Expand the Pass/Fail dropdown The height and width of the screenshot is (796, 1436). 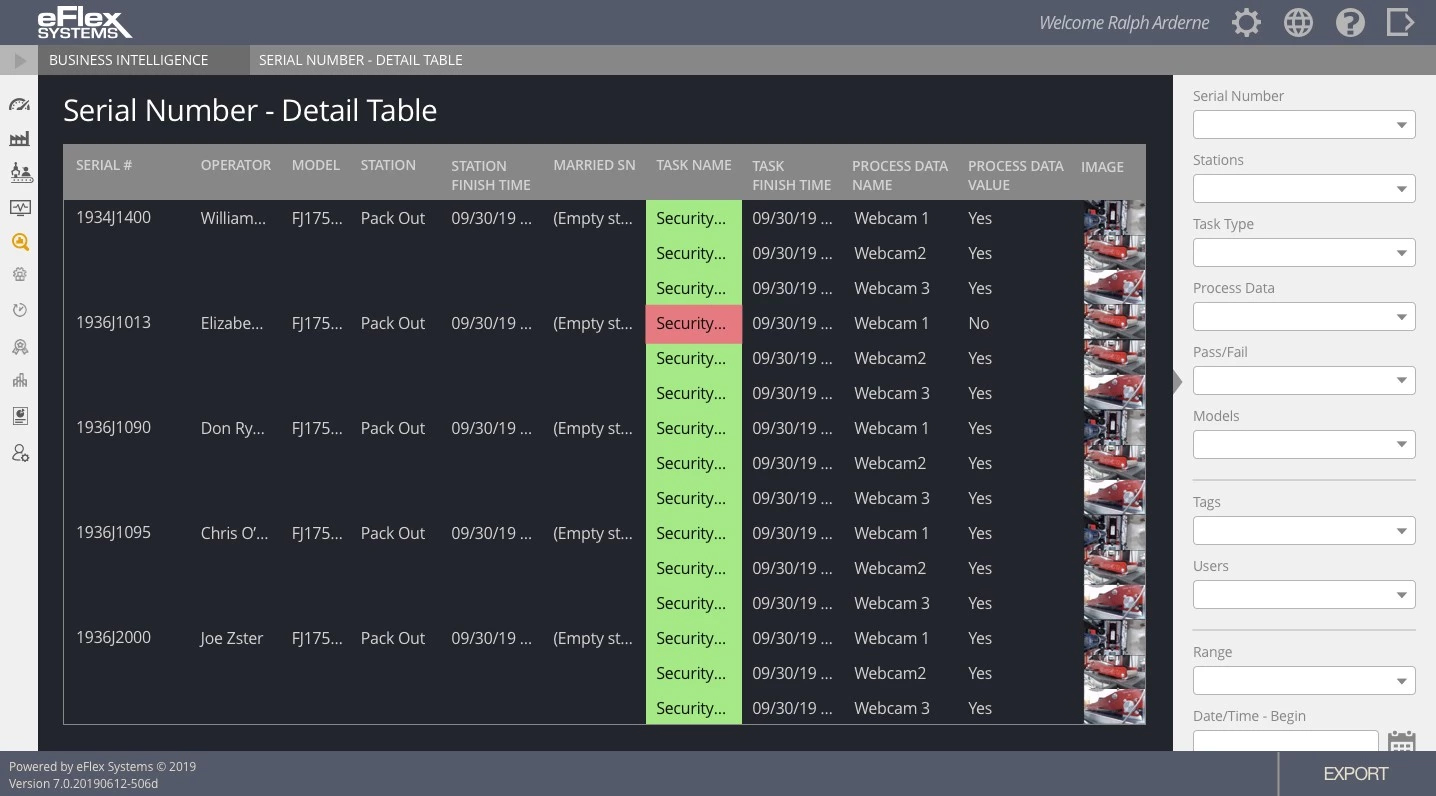tap(1304, 380)
